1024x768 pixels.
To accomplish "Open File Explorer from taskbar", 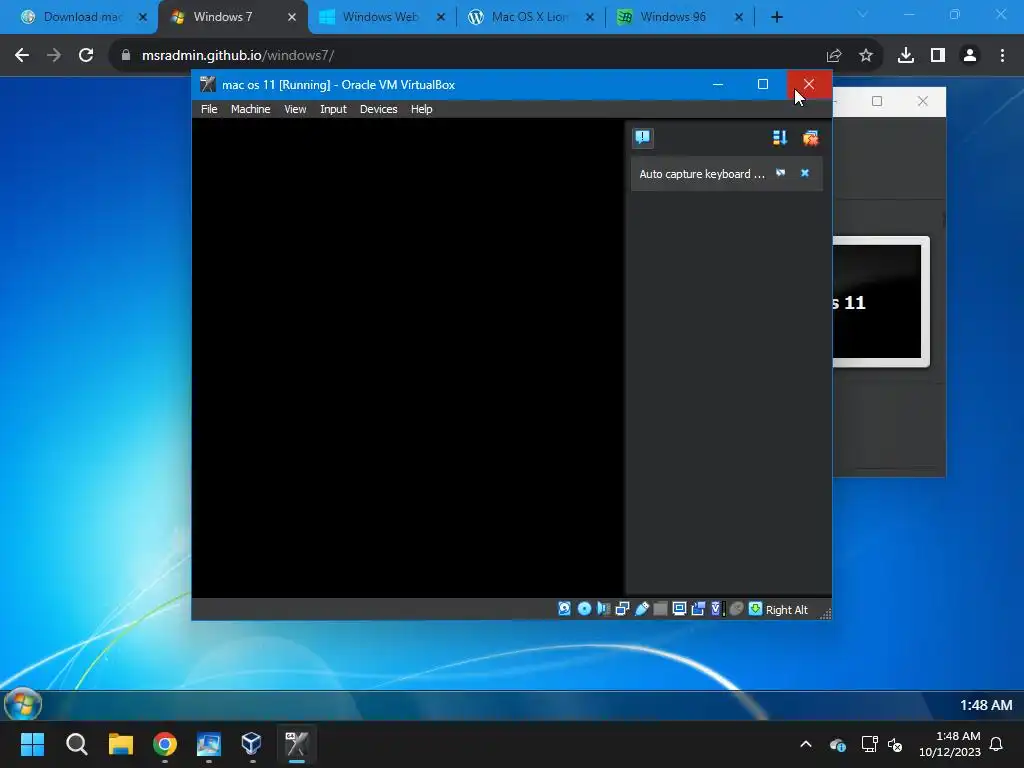I will (x=121, y=744).
